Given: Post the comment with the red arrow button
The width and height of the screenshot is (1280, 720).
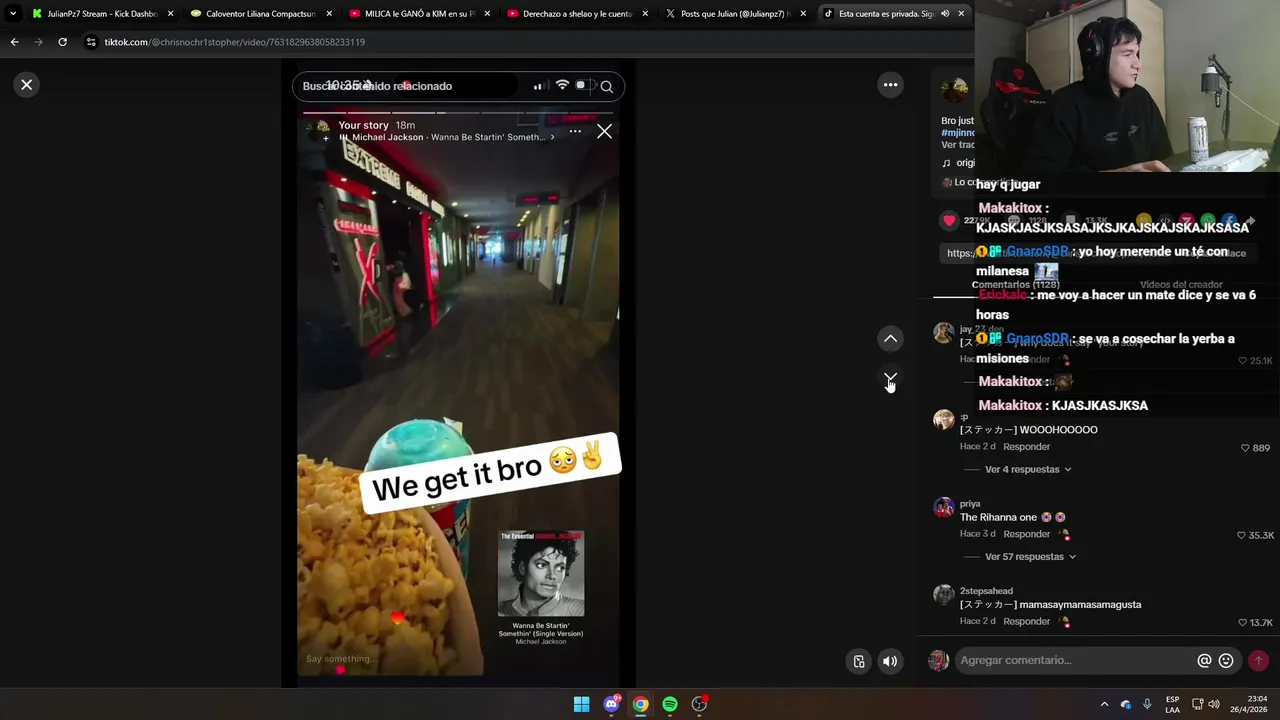Looking at the screenshot, I should tap(1258, 660).
